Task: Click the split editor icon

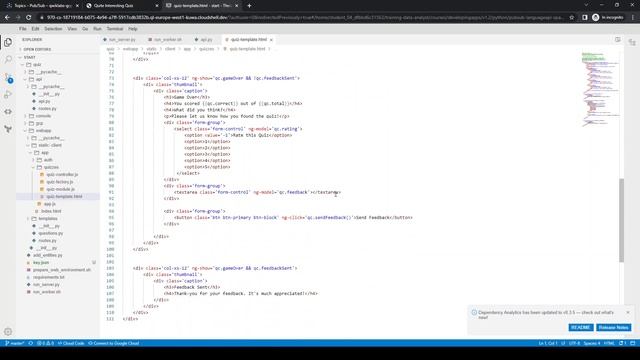Action: point(618,40)
